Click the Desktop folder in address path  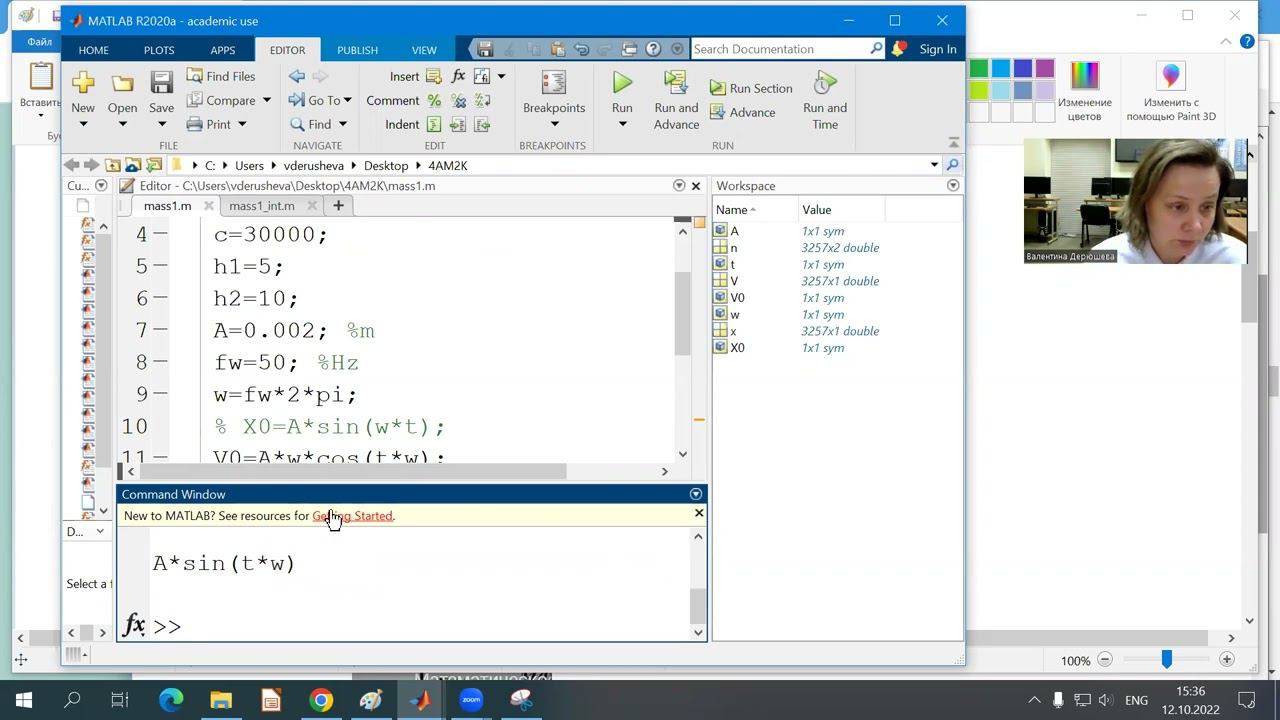click(386, 166)
